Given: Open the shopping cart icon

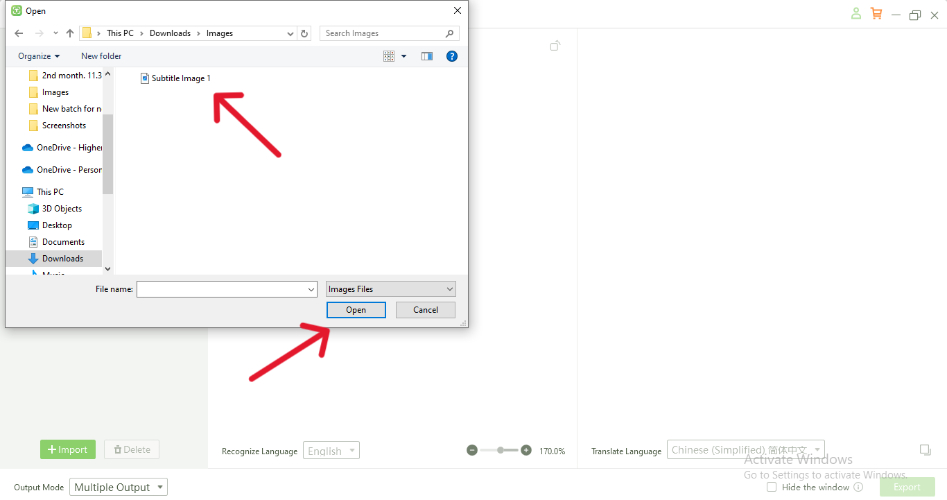Looking at the screenshot, I should click(x=877, y=14).
